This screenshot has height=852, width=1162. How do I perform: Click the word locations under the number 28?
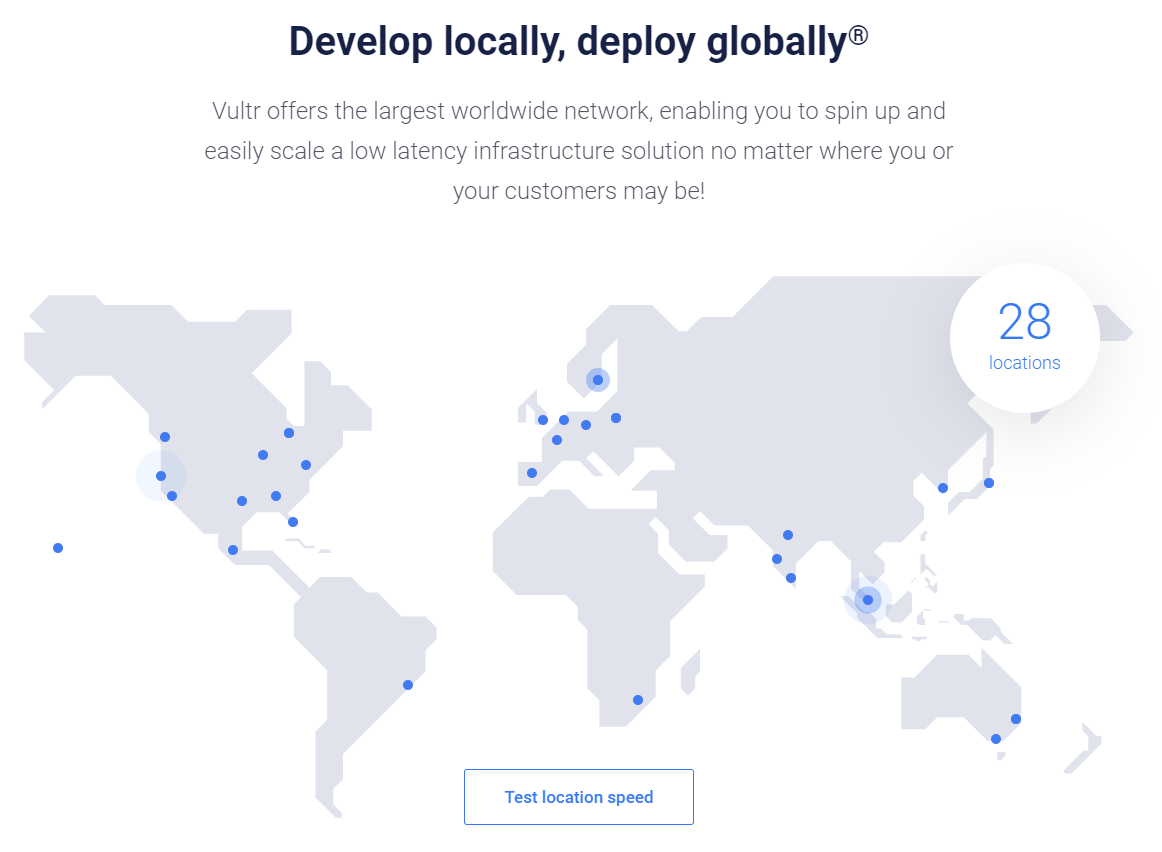point(1025,363)
